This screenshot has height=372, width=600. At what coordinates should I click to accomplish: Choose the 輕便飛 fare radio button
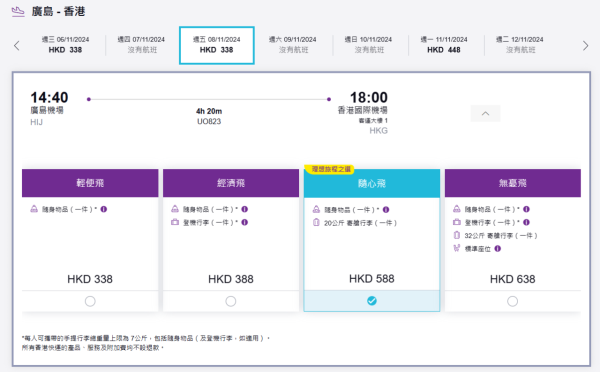[x=90, y=301]
